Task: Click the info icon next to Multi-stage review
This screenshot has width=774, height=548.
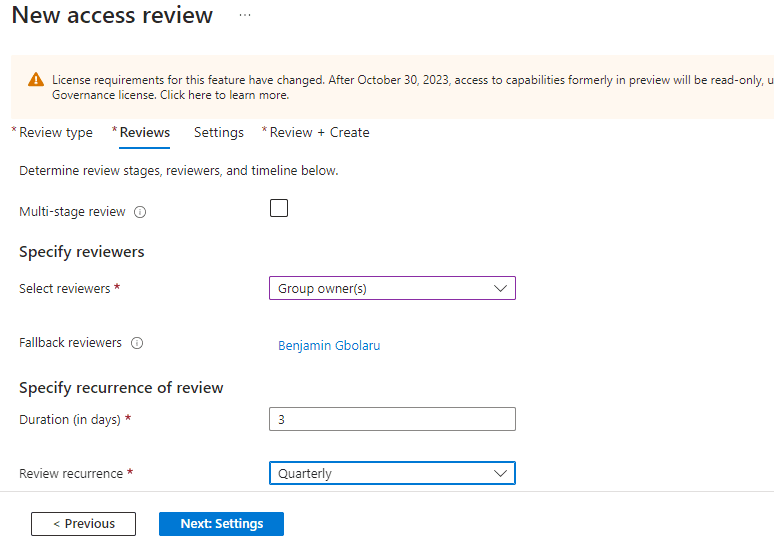Action: (140, 212)
